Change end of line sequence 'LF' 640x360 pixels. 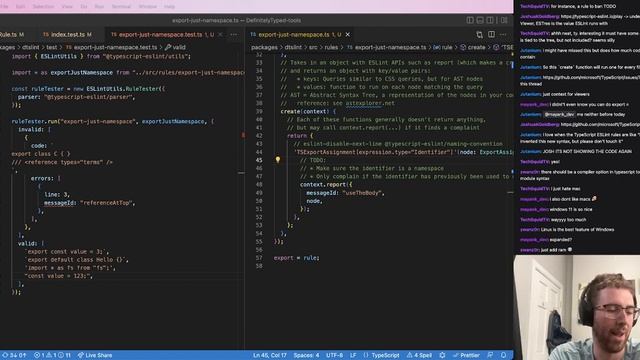point(353,355)
